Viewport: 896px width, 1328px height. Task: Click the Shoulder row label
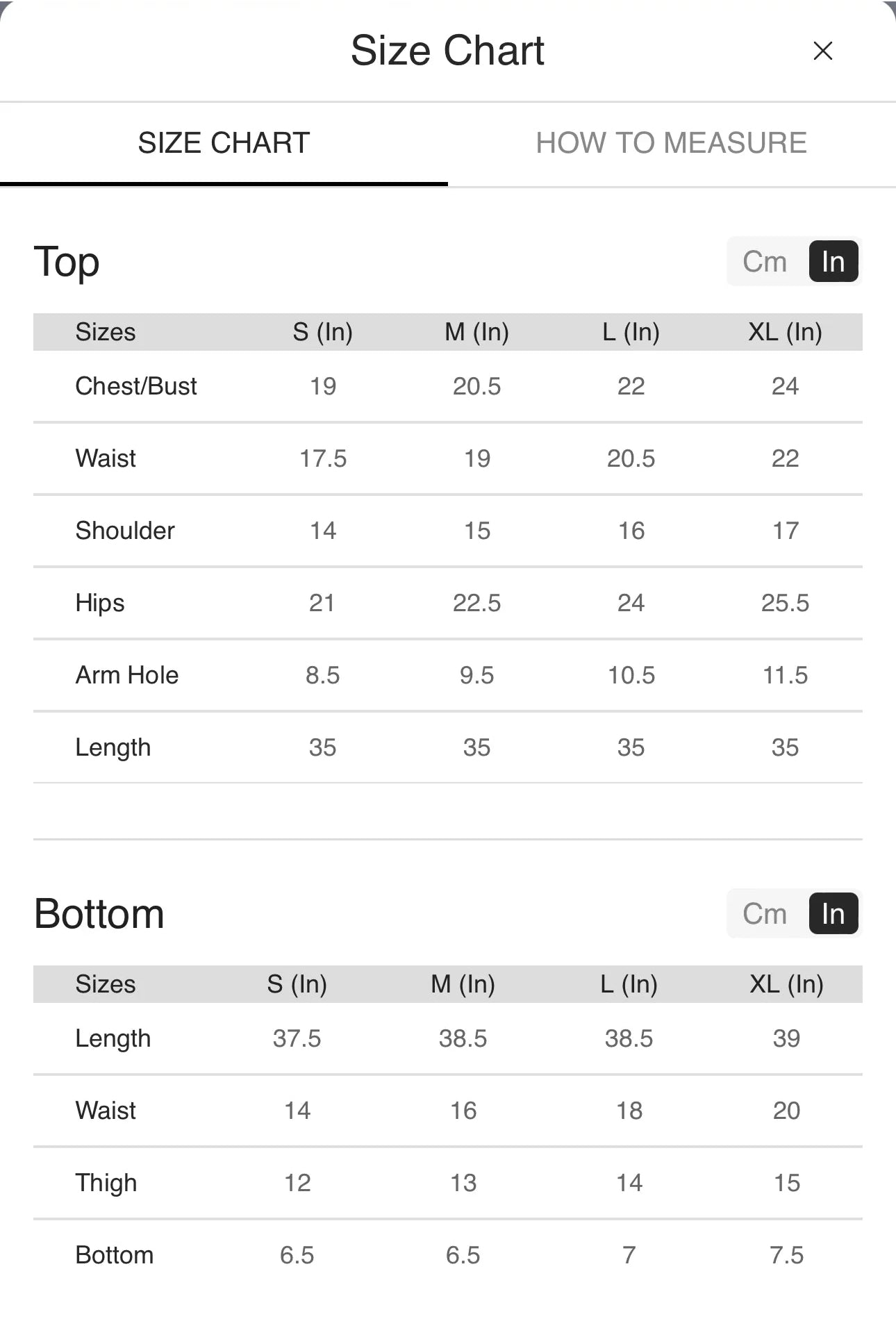coord(125,531)
